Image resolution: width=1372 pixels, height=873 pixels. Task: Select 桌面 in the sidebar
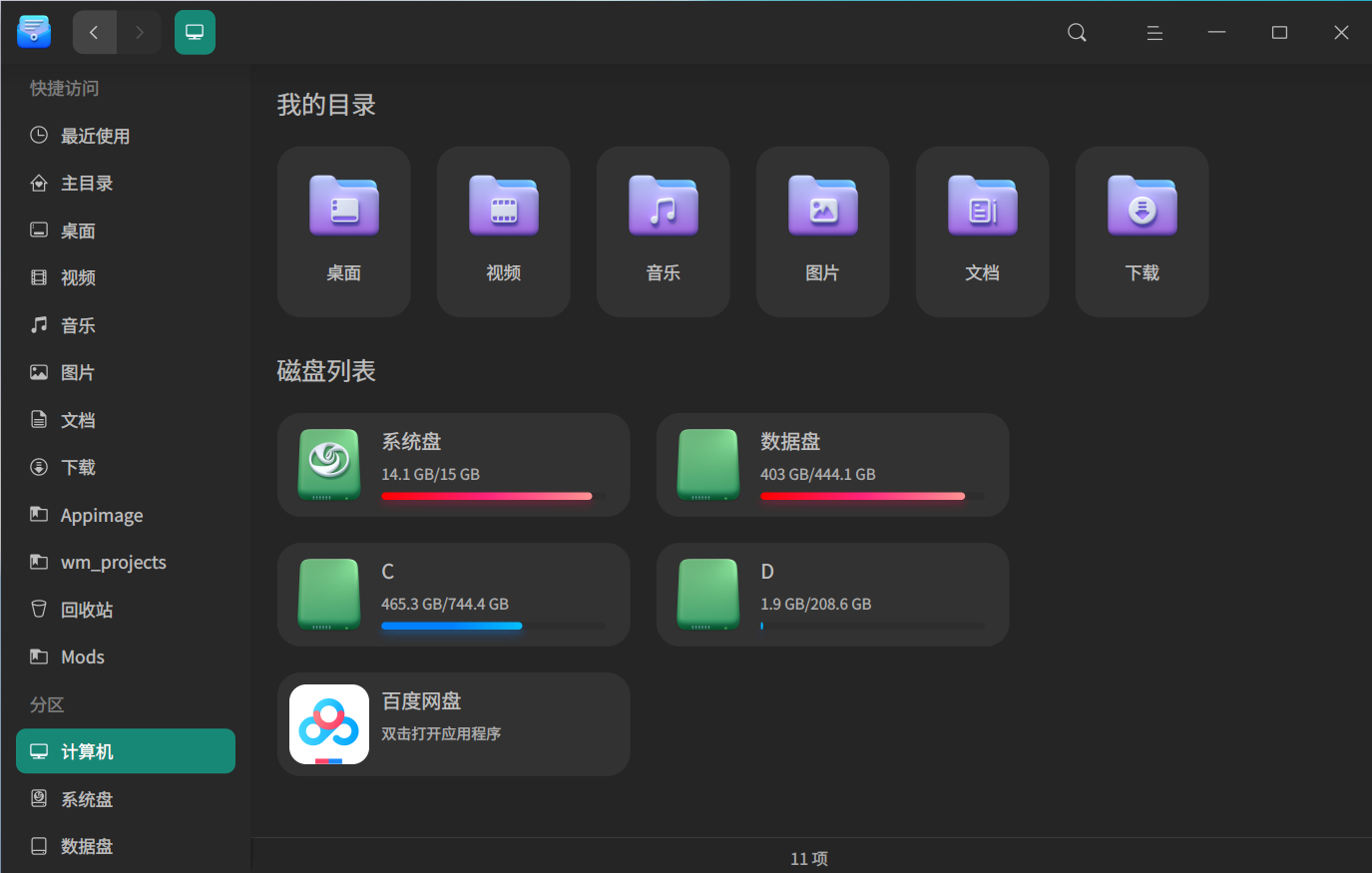(126, 230)
